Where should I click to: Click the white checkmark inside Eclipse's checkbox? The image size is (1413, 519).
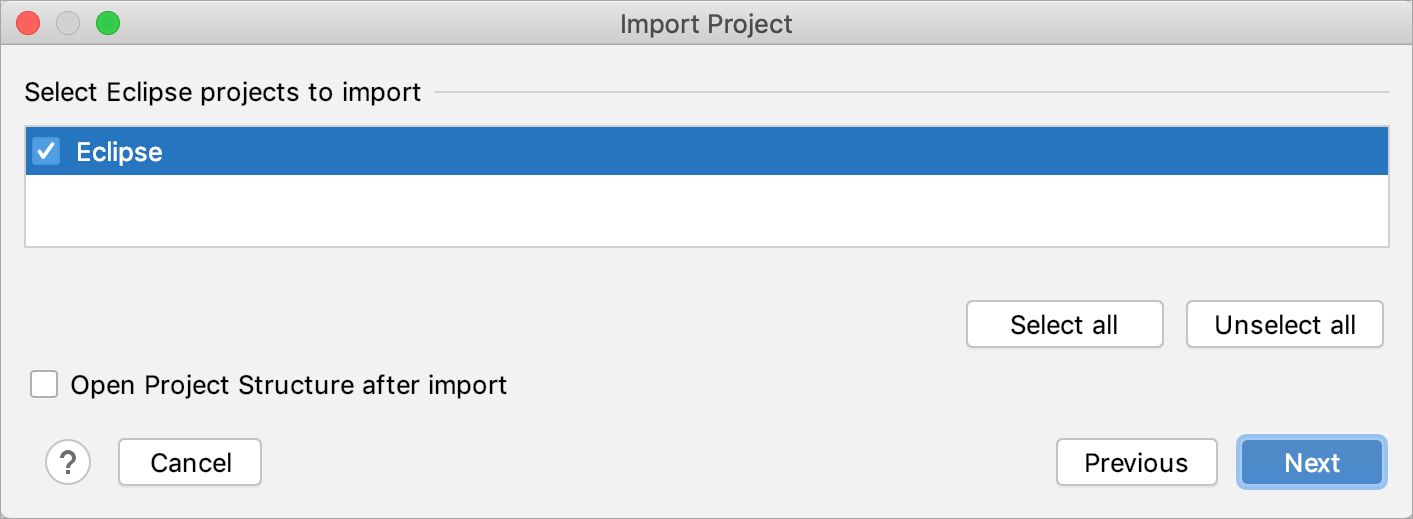coord(46,151)
